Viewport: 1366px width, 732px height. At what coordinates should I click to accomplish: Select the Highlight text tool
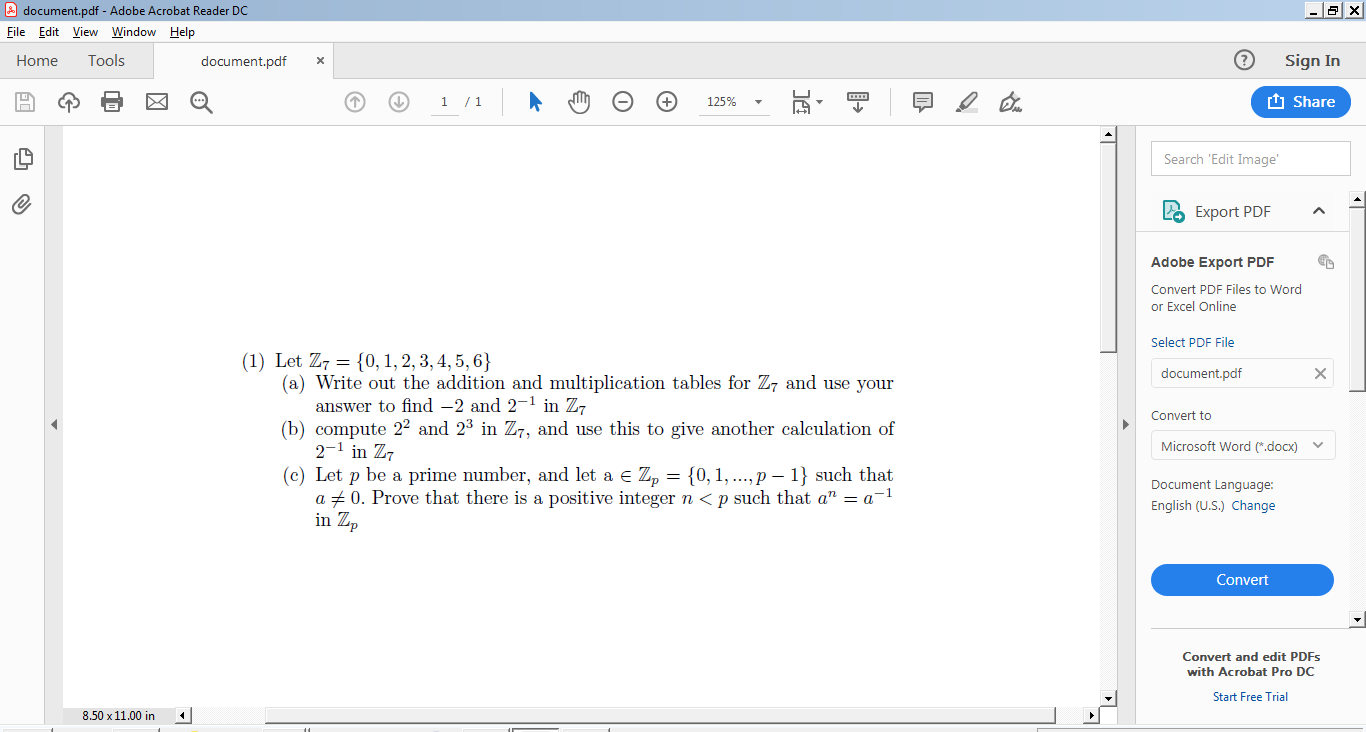966,101
